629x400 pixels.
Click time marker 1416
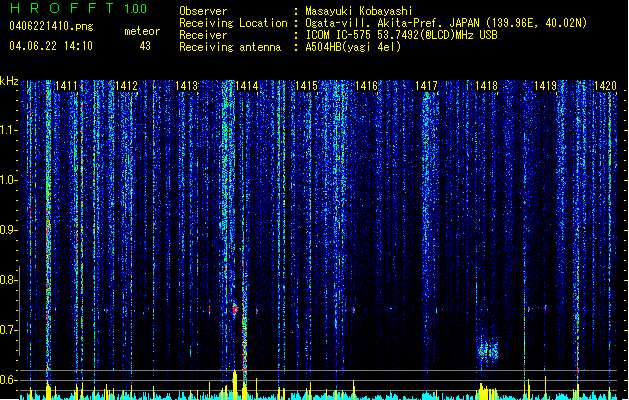pos(366,86)
